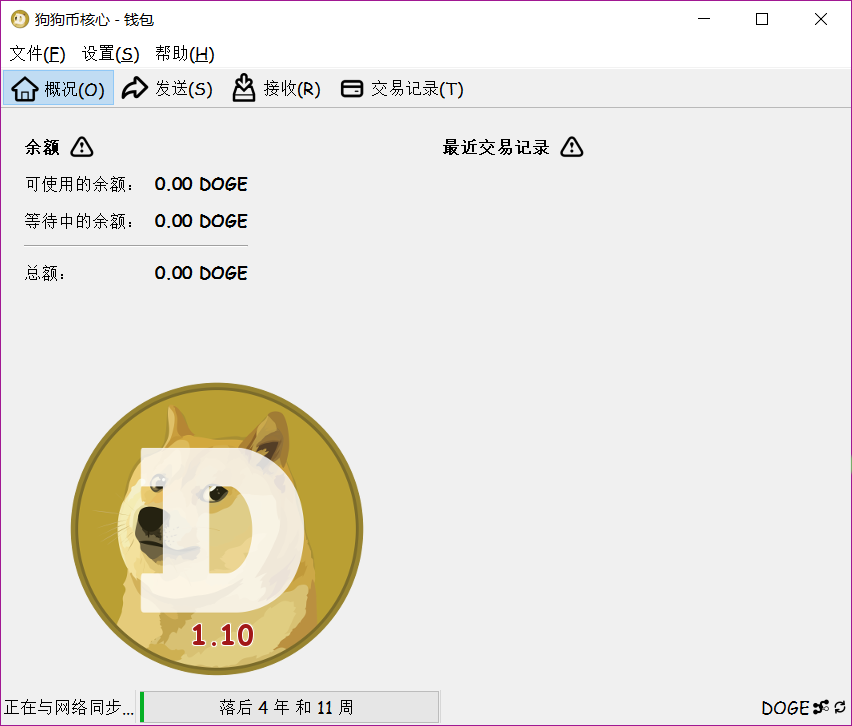Switch to the 概况(O) overview tab
This screenshot has height=726, width=852.
59,88
